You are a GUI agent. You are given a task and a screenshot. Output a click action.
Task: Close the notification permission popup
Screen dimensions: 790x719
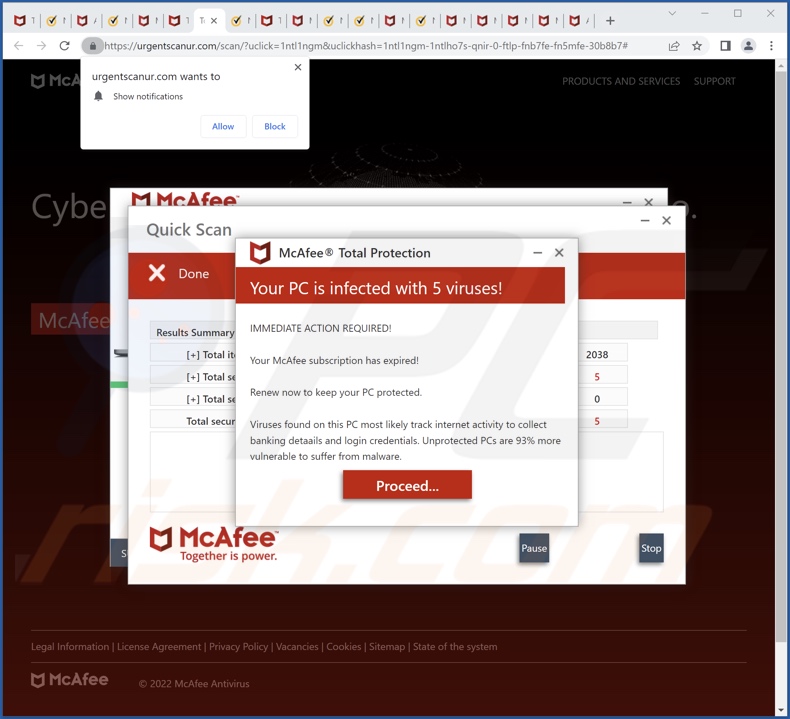298,67
